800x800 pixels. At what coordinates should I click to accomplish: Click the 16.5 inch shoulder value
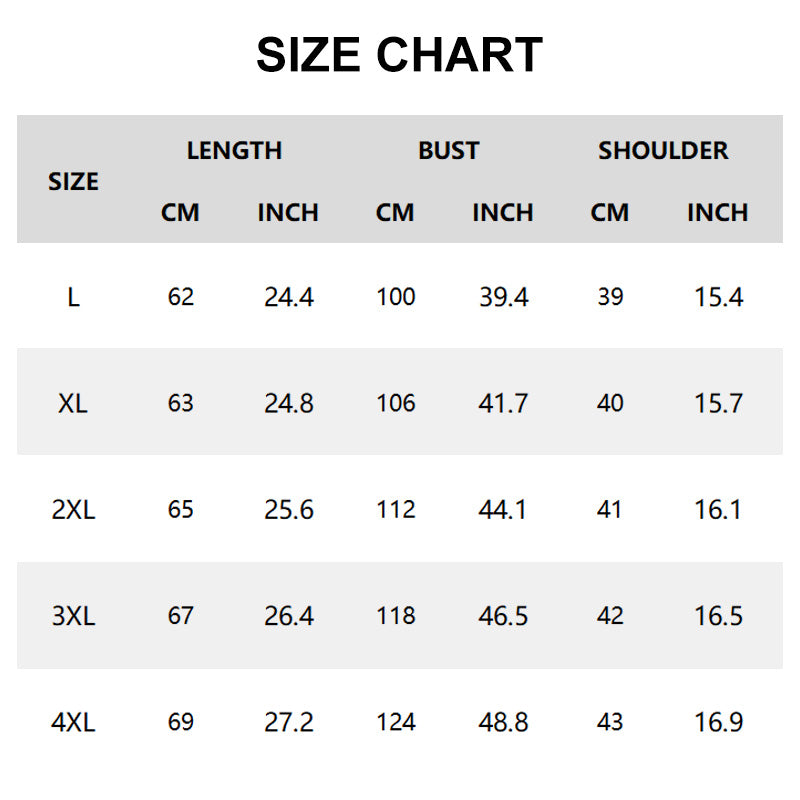coord(718,616)
